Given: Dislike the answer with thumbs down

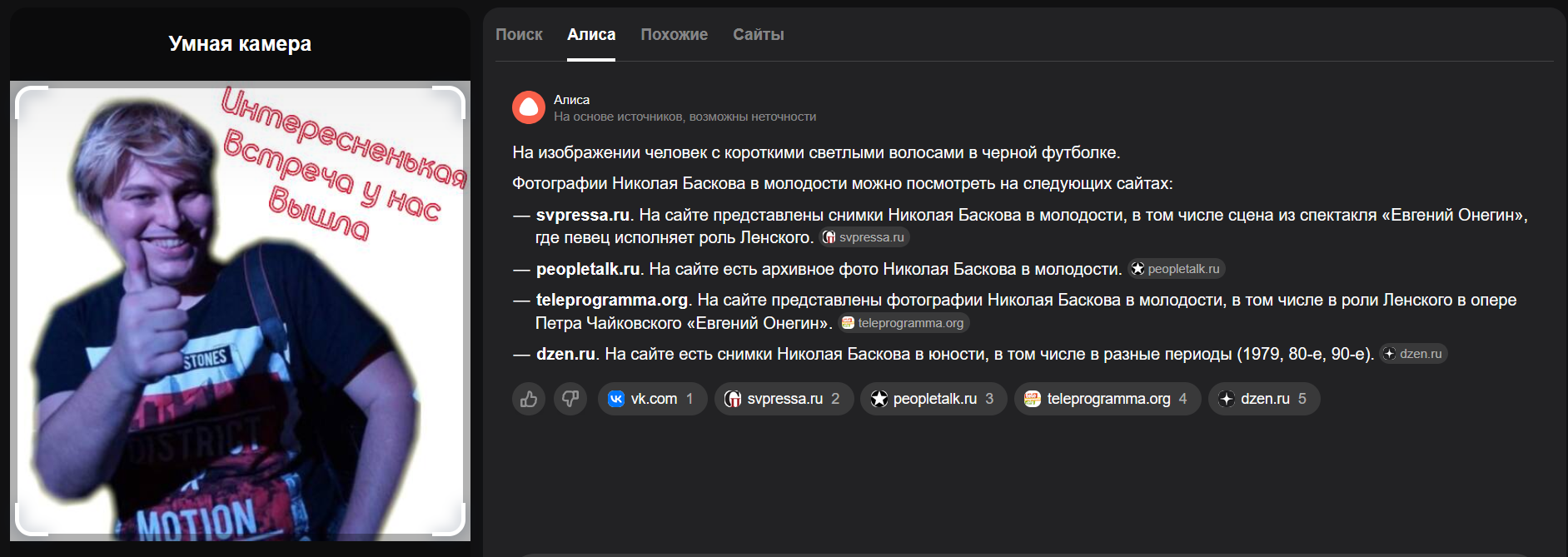Looking at the screenshot, I should point(570,399).
